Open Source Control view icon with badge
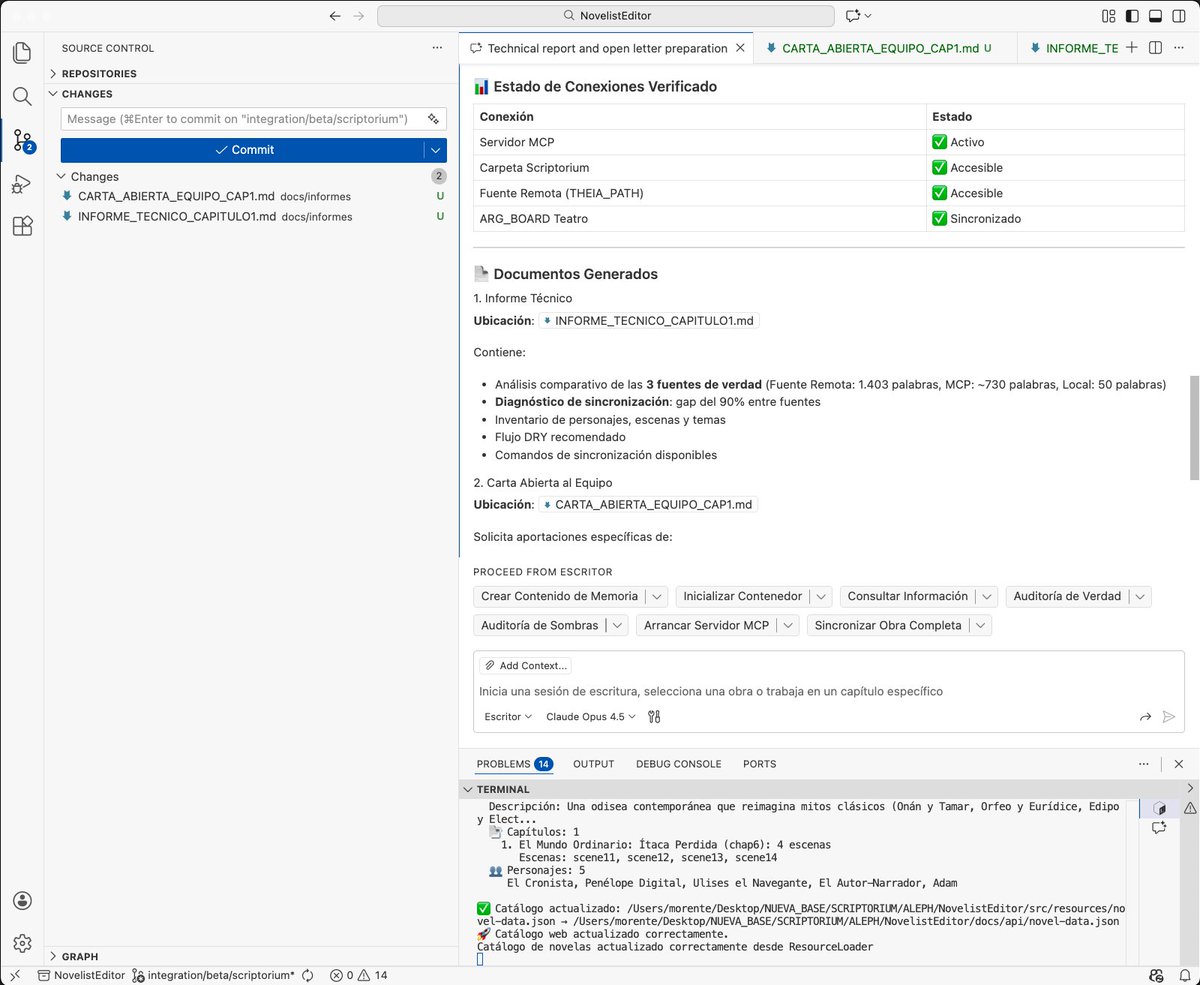Image resolution: width=1200 pixels, height=985 pixels. pos(22,141)
